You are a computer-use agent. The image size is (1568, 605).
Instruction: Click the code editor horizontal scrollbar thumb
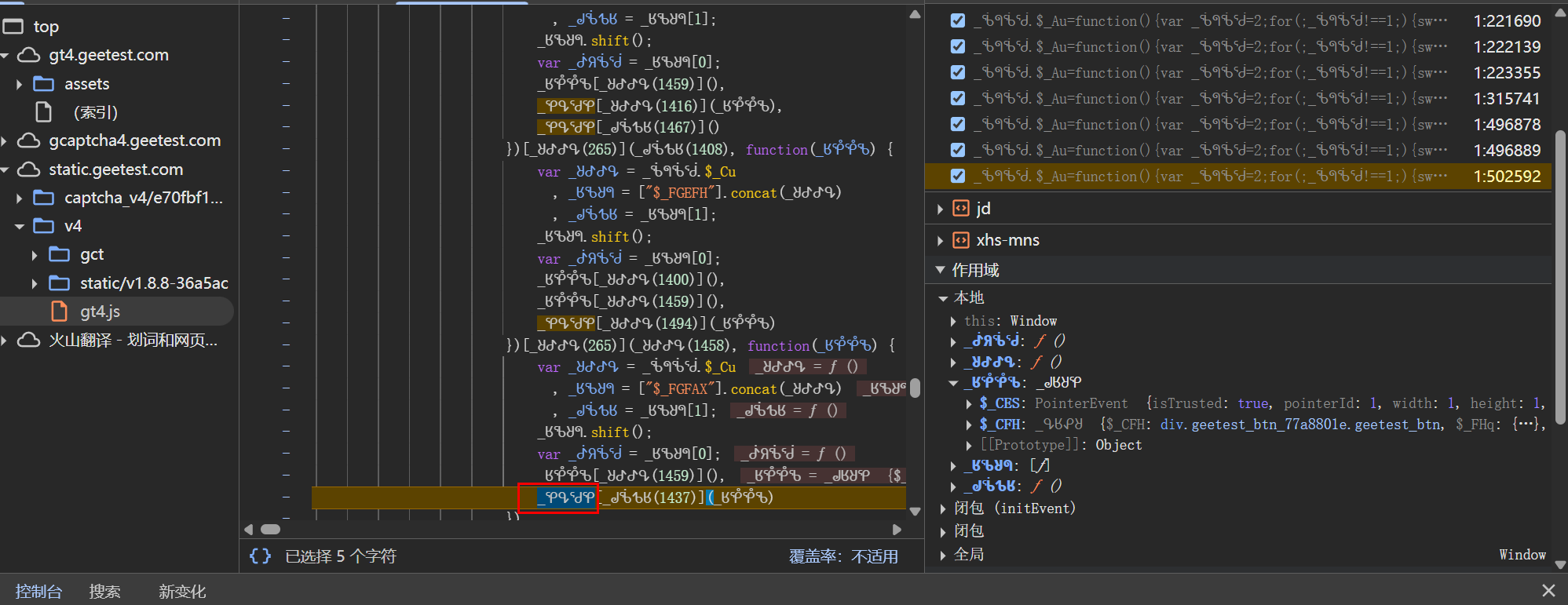click(x=270, y=530)
